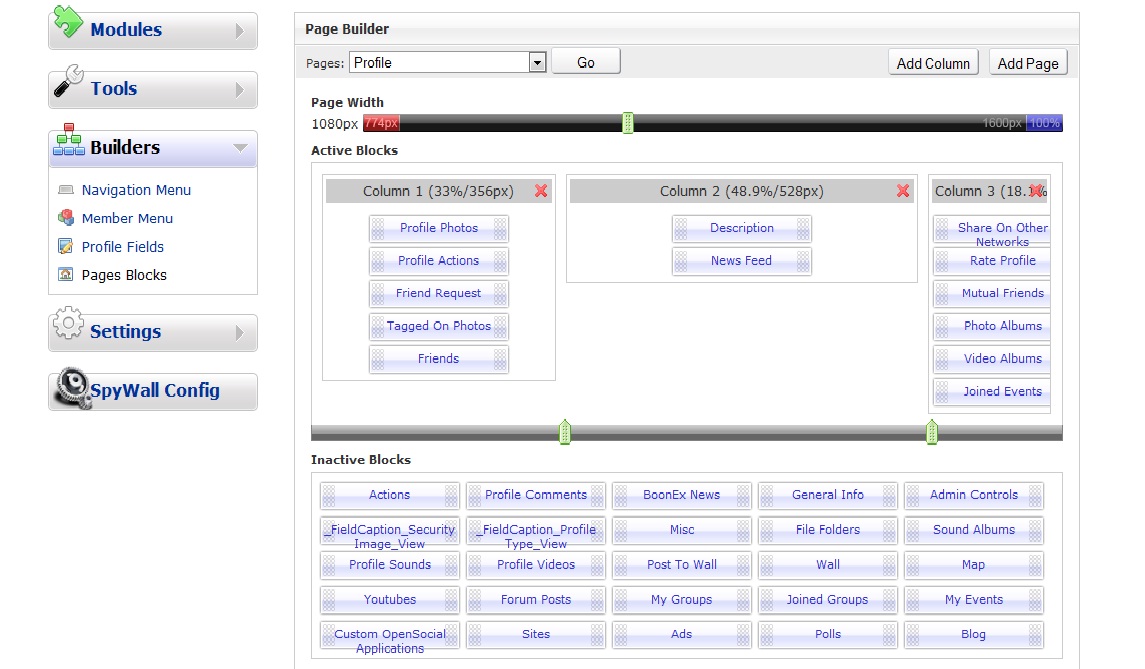Select the News Feed block
Screen dimensions: 1145x669
tap(741, 261)
